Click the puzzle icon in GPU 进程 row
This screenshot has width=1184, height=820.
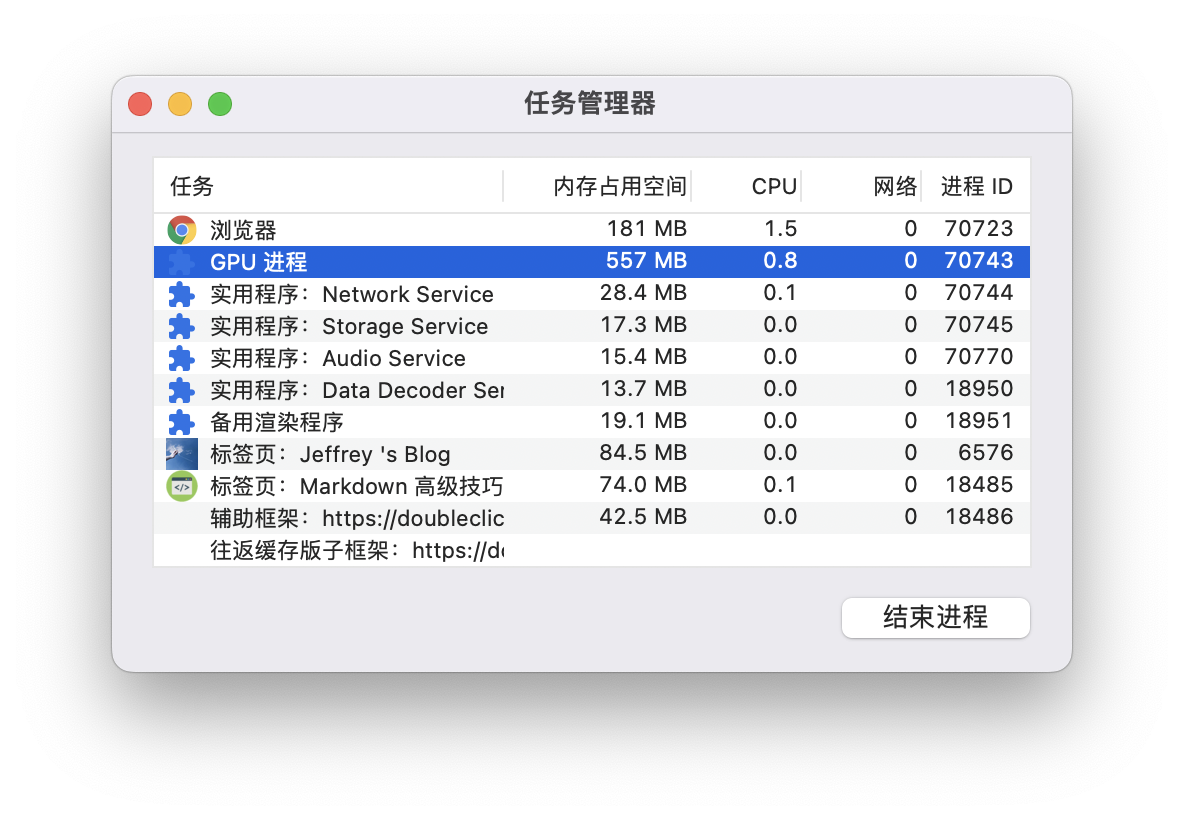[x=181, y=263]
